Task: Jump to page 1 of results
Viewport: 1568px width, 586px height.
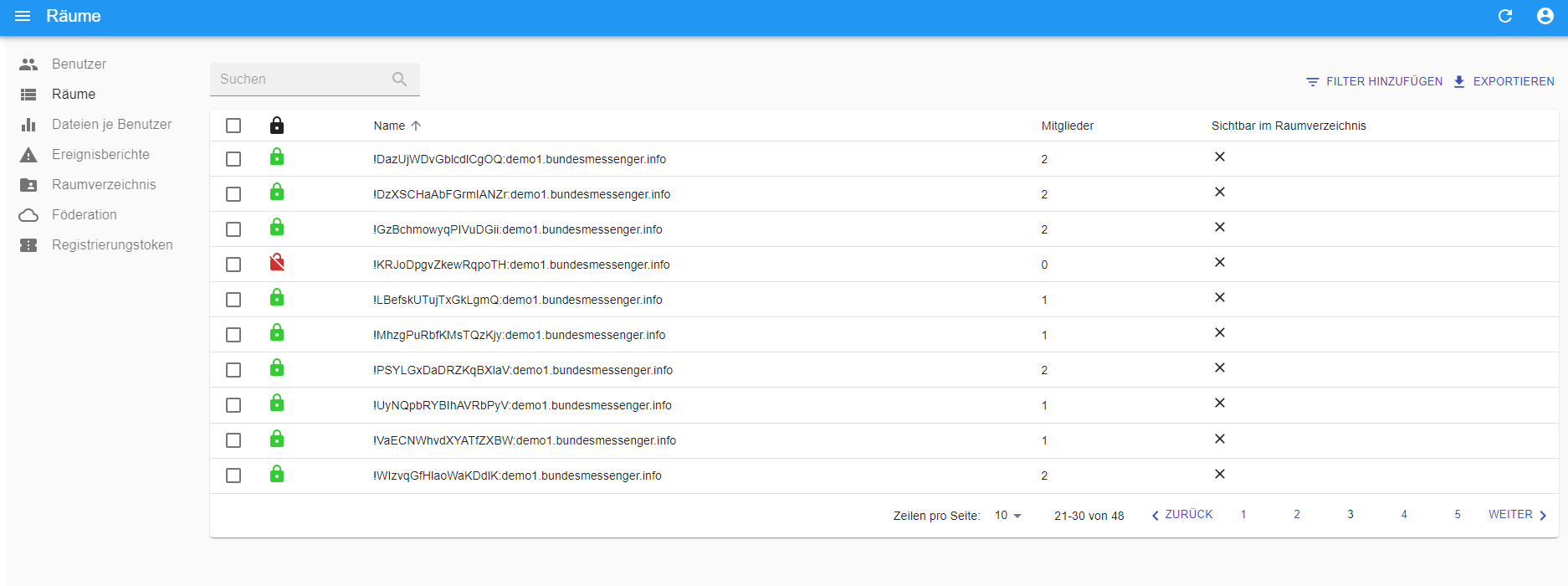Action: pyautogui.click(x=1243, y=515)
